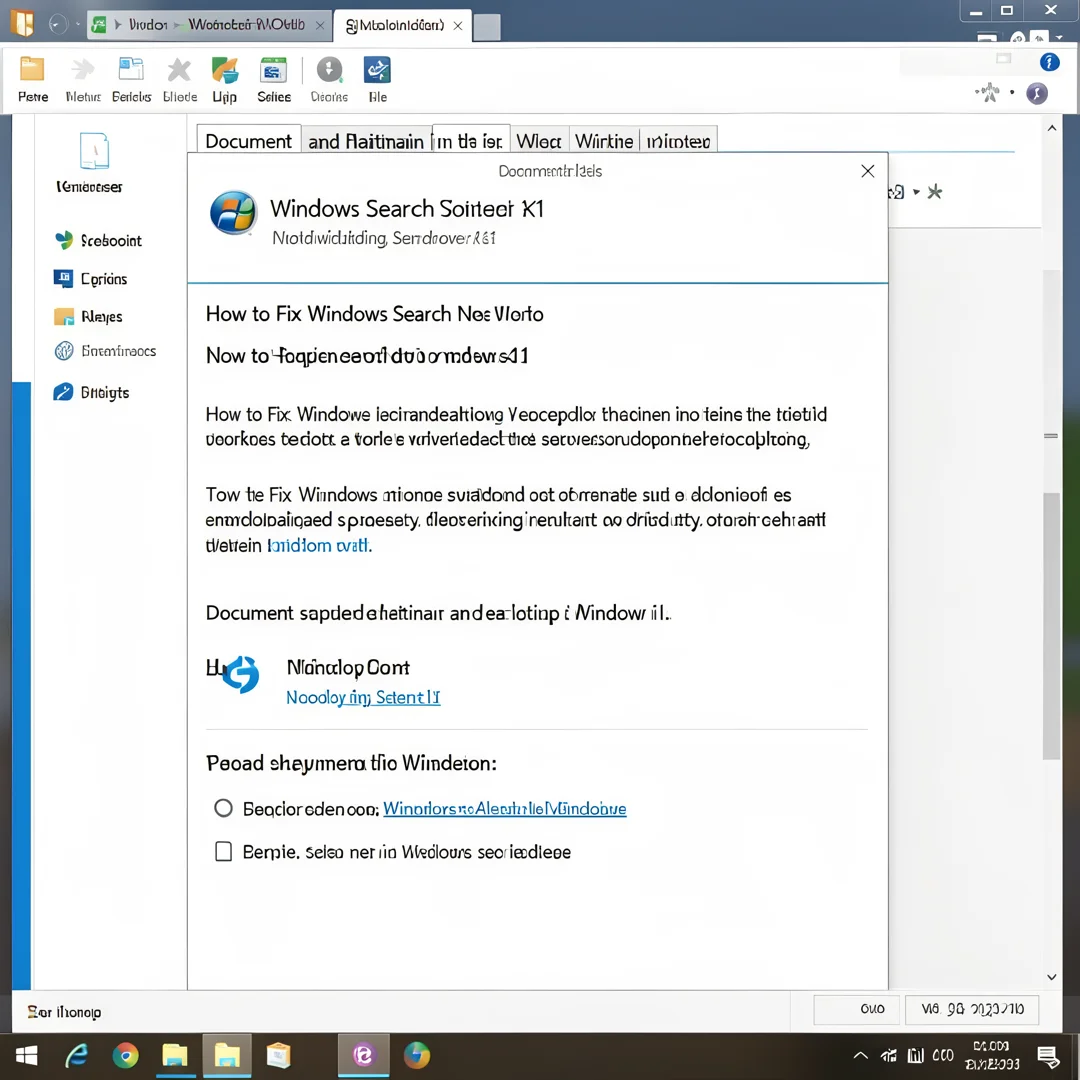Open the Noodoy inj Setent link

pyautogui.click(x=363, y=697)
